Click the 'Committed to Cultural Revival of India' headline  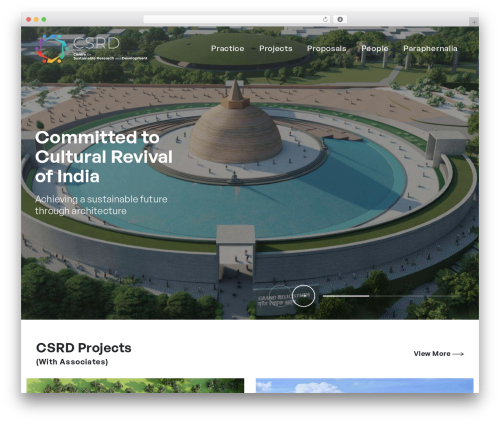(104, 157)
